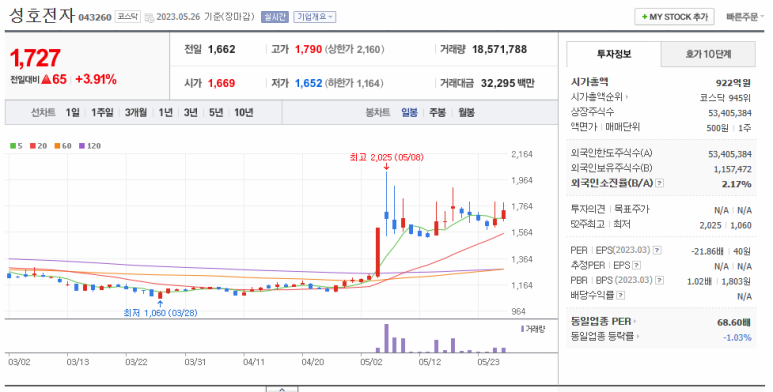Open 동일업종 PER link
Screen dimensions: 773x392
pyautogui.click(x=603, y=321)
